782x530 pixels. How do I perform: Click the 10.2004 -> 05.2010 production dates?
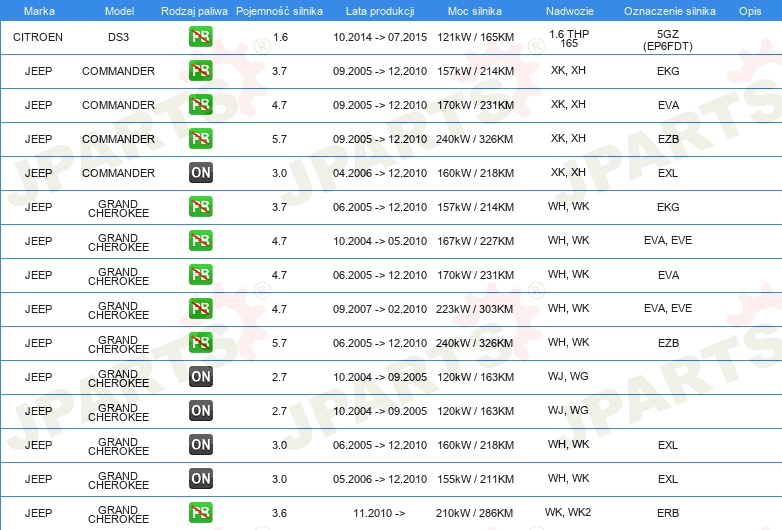(380, 241)
